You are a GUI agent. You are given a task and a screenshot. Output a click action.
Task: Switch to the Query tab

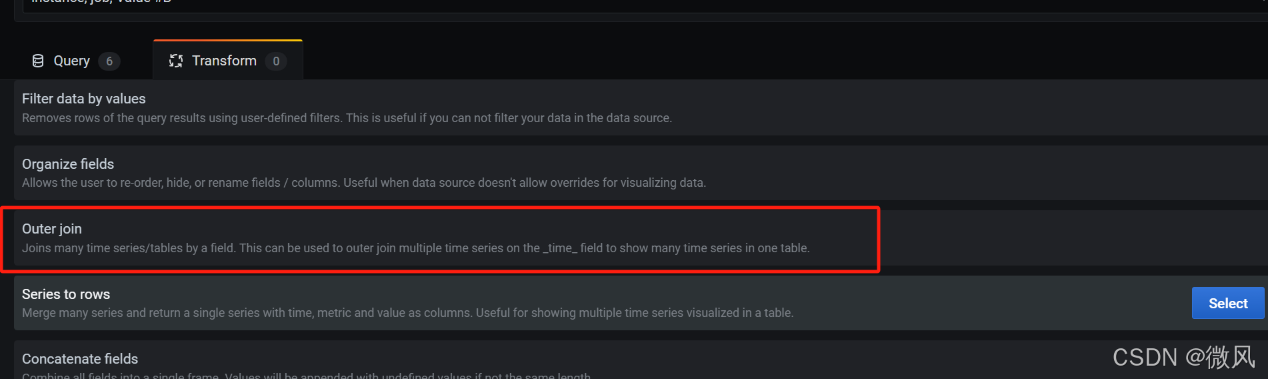coord(76,61)
